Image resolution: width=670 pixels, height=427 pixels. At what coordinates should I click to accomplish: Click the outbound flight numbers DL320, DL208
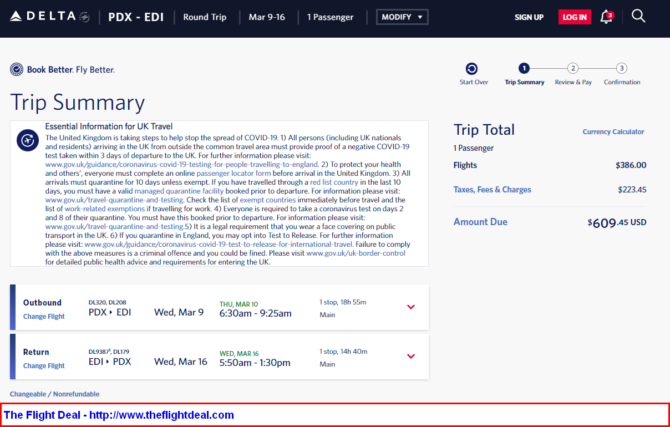coord(107,302)
